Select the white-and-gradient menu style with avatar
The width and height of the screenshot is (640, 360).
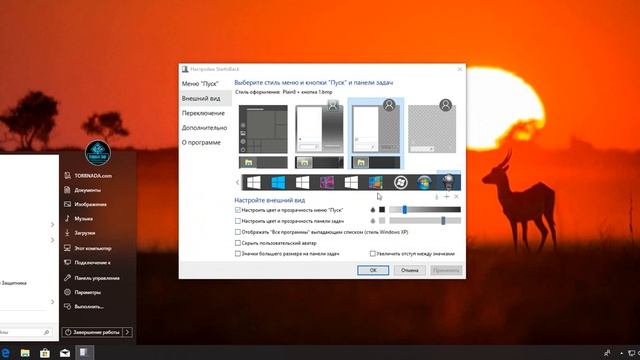[319, 134]
